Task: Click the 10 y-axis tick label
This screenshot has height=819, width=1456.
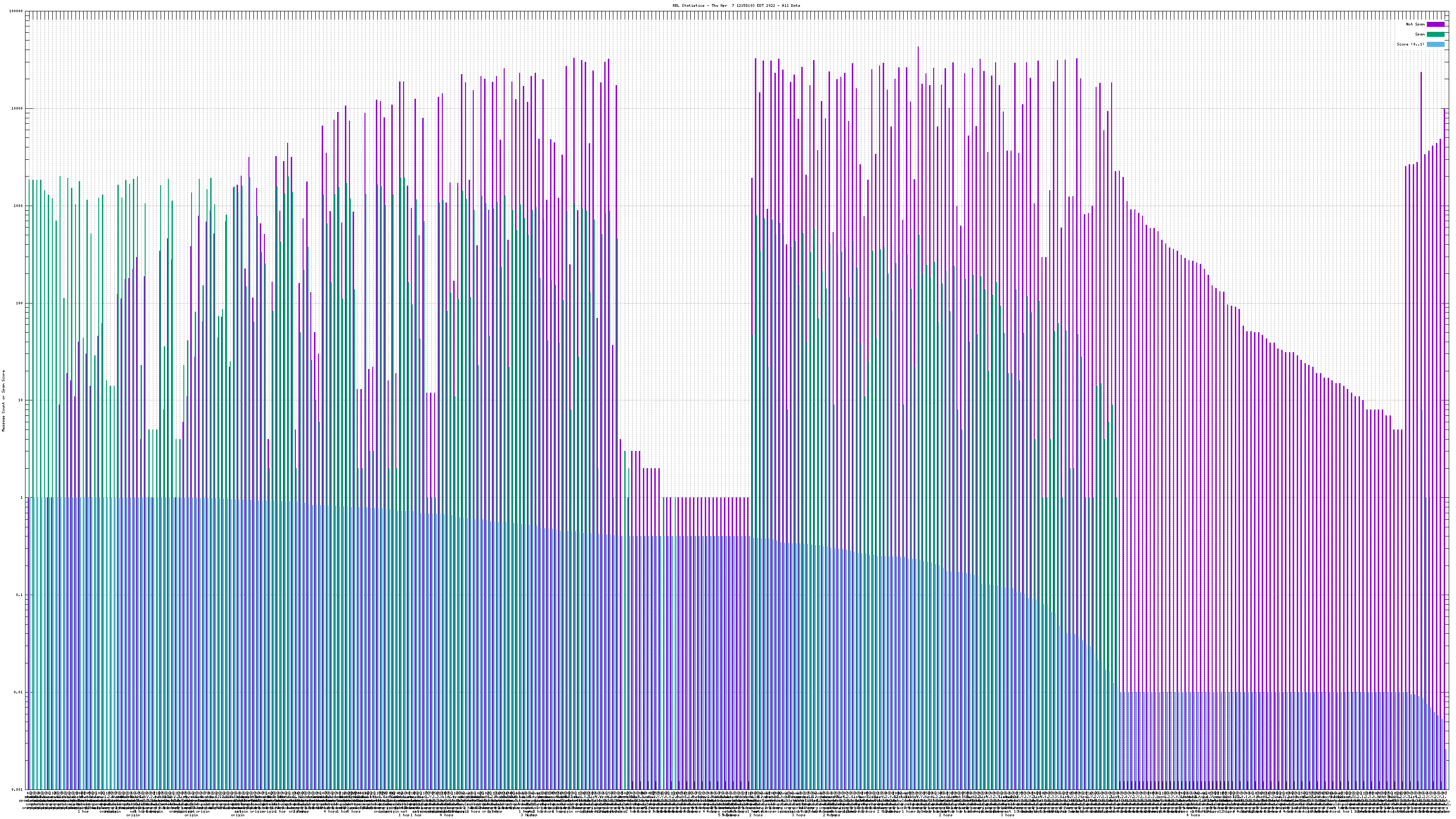Action: click(20, 400)
